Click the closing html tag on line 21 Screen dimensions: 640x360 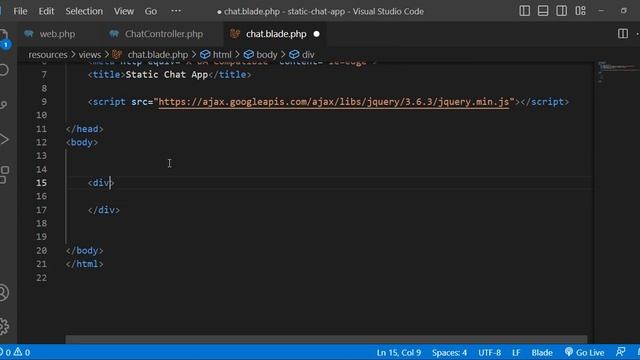84,264
